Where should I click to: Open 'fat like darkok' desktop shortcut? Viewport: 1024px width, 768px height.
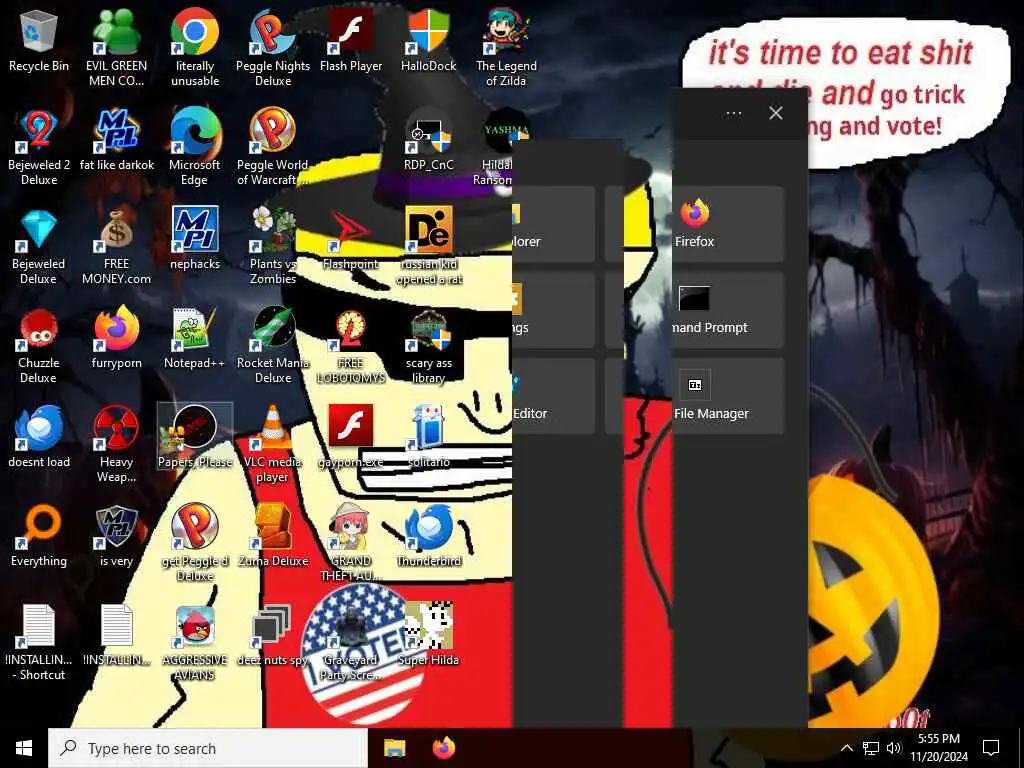[x=116, y=140]
